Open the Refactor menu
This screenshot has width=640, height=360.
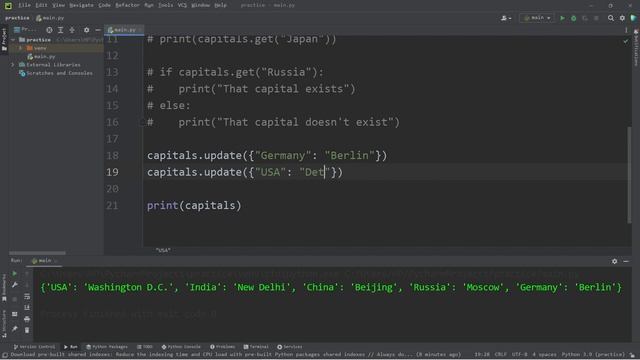tap(127, 5)
